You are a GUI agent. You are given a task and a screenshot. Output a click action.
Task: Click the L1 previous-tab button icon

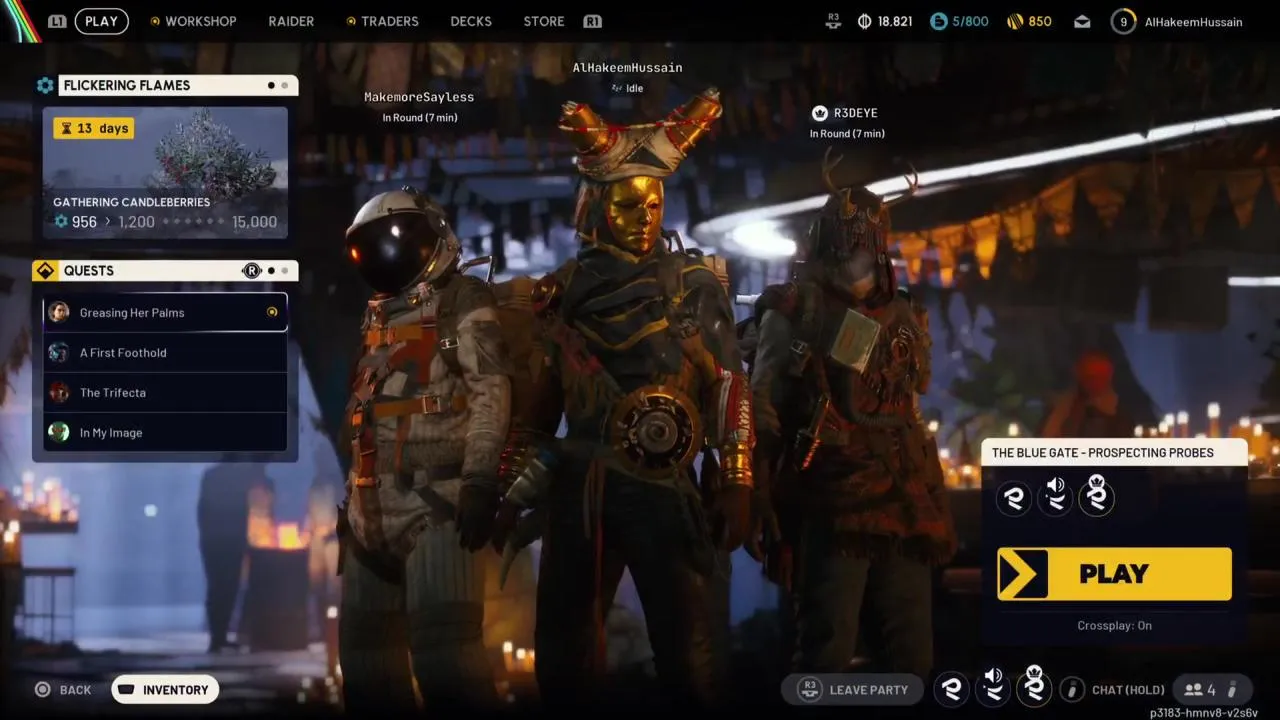[57, 21]
